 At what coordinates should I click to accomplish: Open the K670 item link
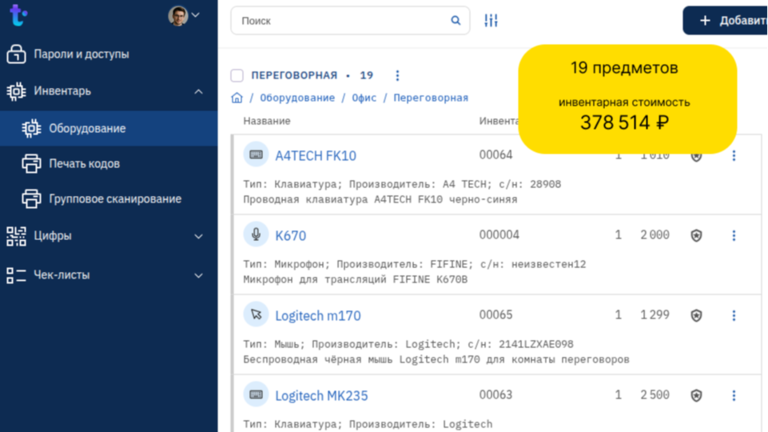click(290, 236)
